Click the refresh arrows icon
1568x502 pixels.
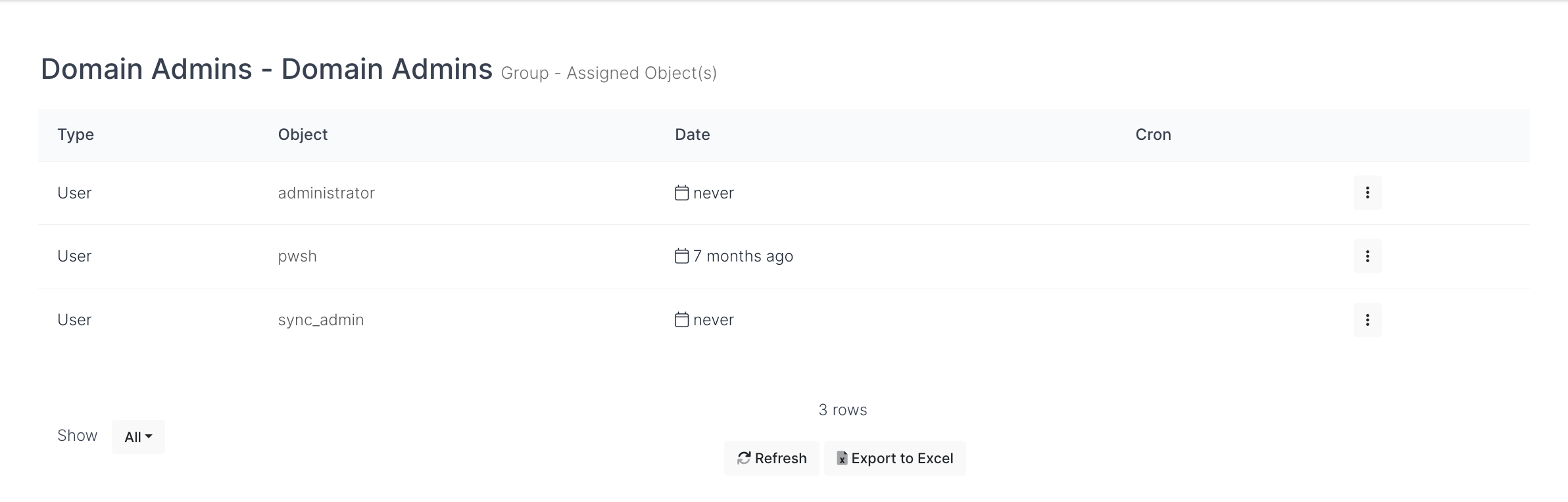[744, 458]
